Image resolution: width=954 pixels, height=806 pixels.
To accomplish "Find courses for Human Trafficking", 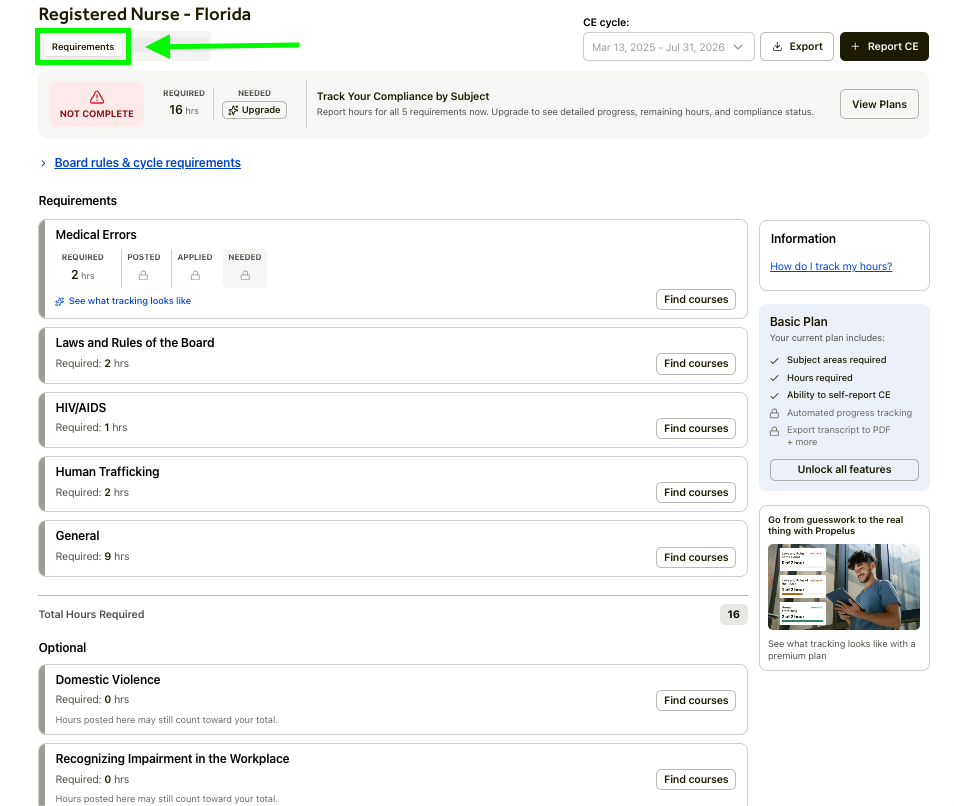I will pyautogui.click(x=695, y=492).
